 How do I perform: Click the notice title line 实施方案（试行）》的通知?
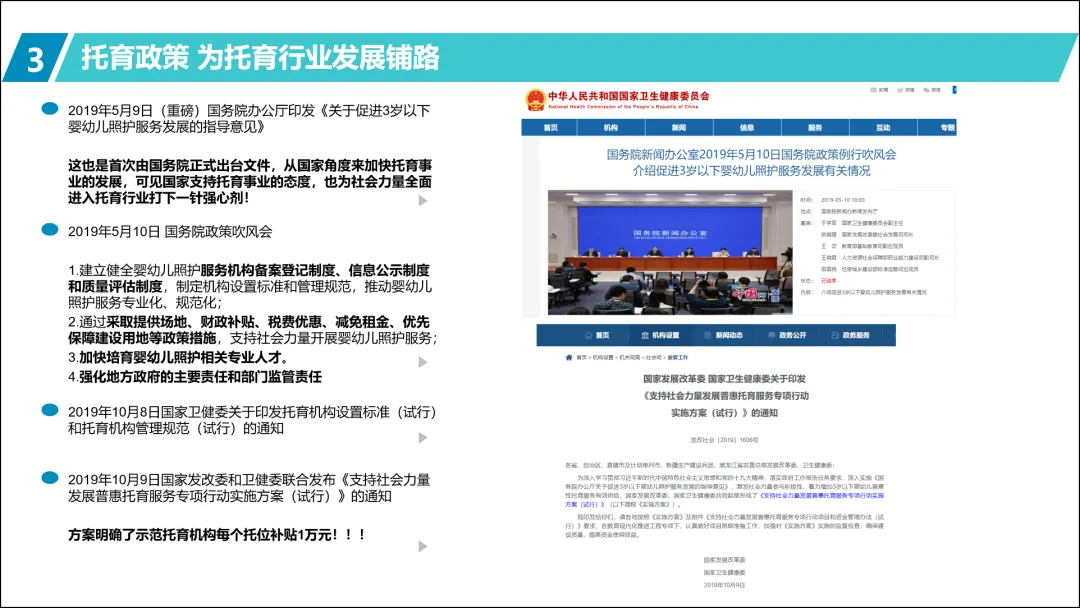pyautogui.click(x=725, y=413)
